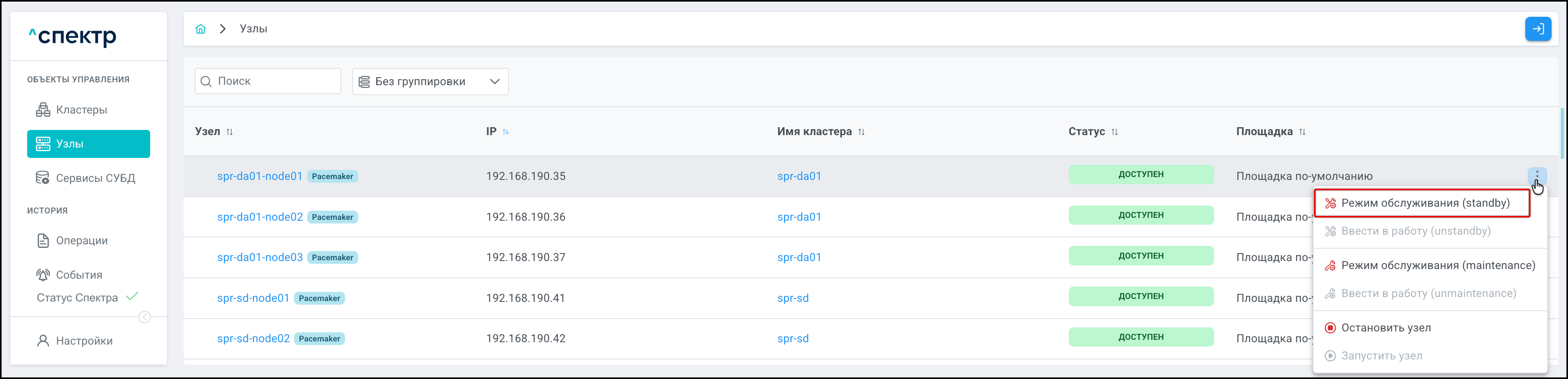Open the Операции history page

click(81, 241)
